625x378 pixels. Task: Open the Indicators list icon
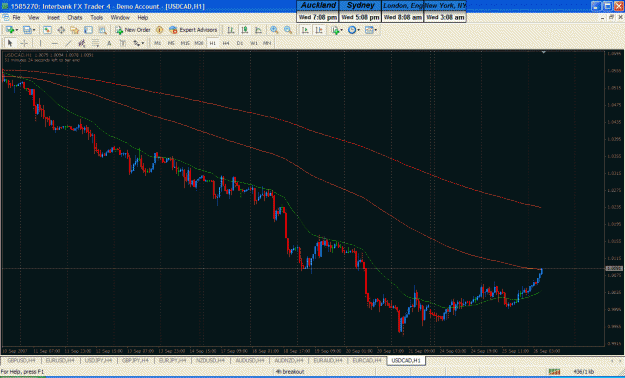pos(335,30)
